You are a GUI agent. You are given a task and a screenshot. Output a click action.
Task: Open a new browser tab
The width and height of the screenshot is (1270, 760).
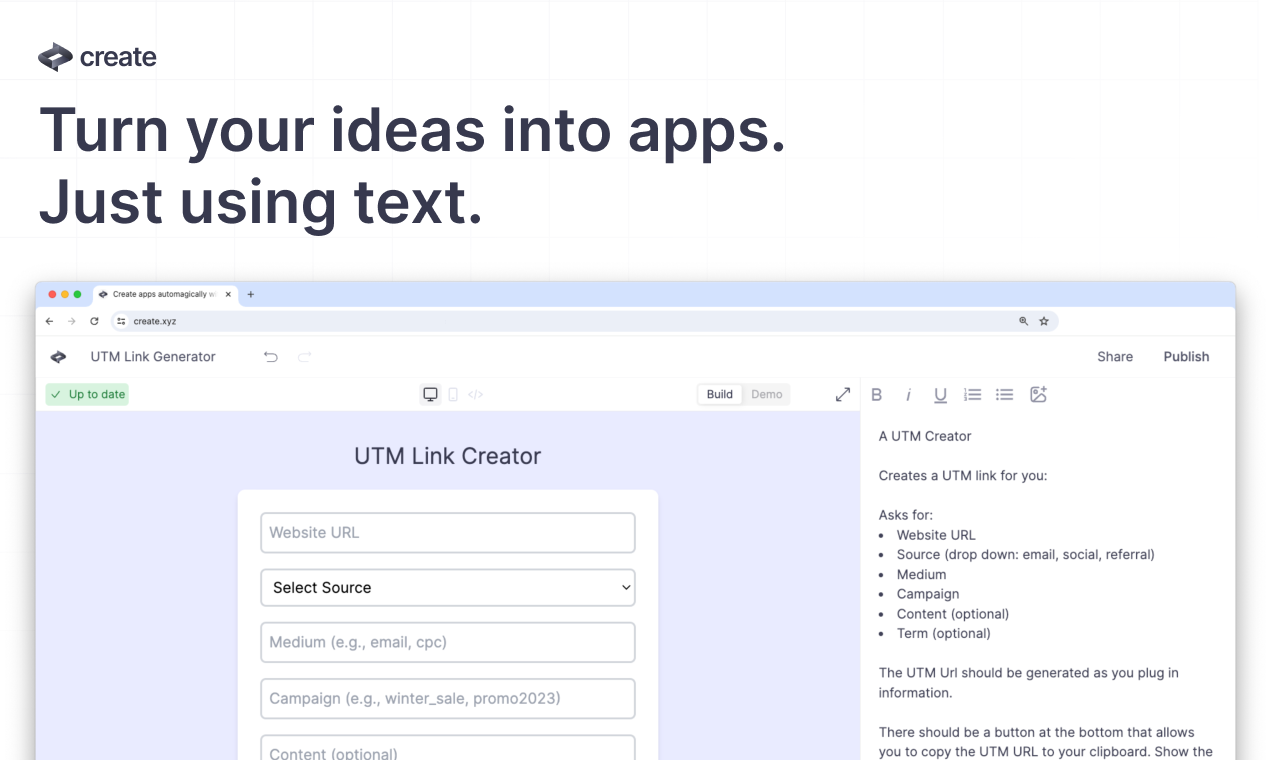click(250, 294)
